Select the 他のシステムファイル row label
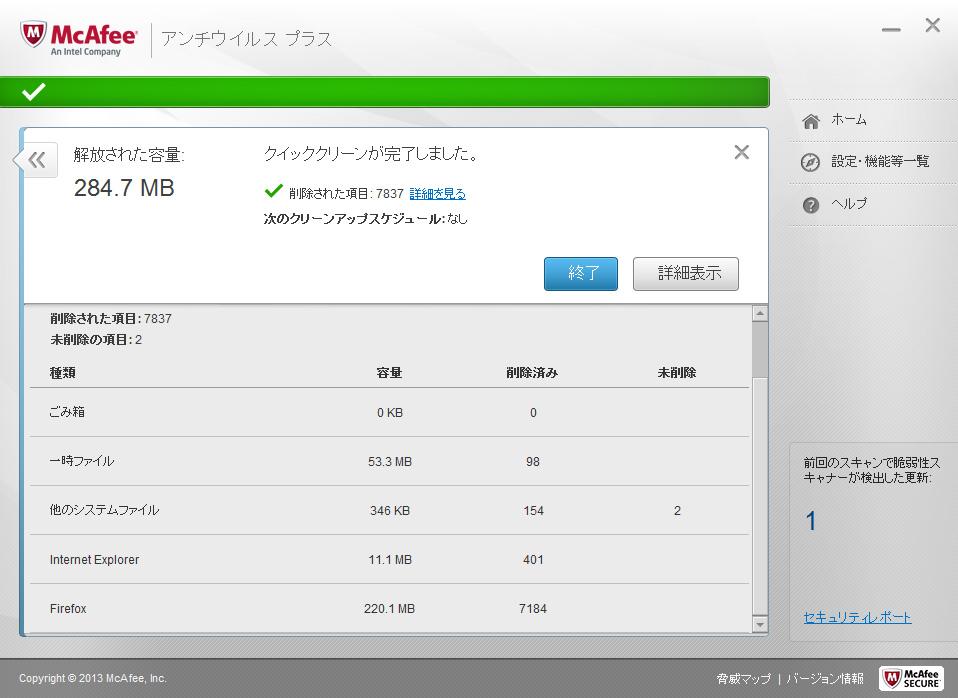 [x=104, y=510]
